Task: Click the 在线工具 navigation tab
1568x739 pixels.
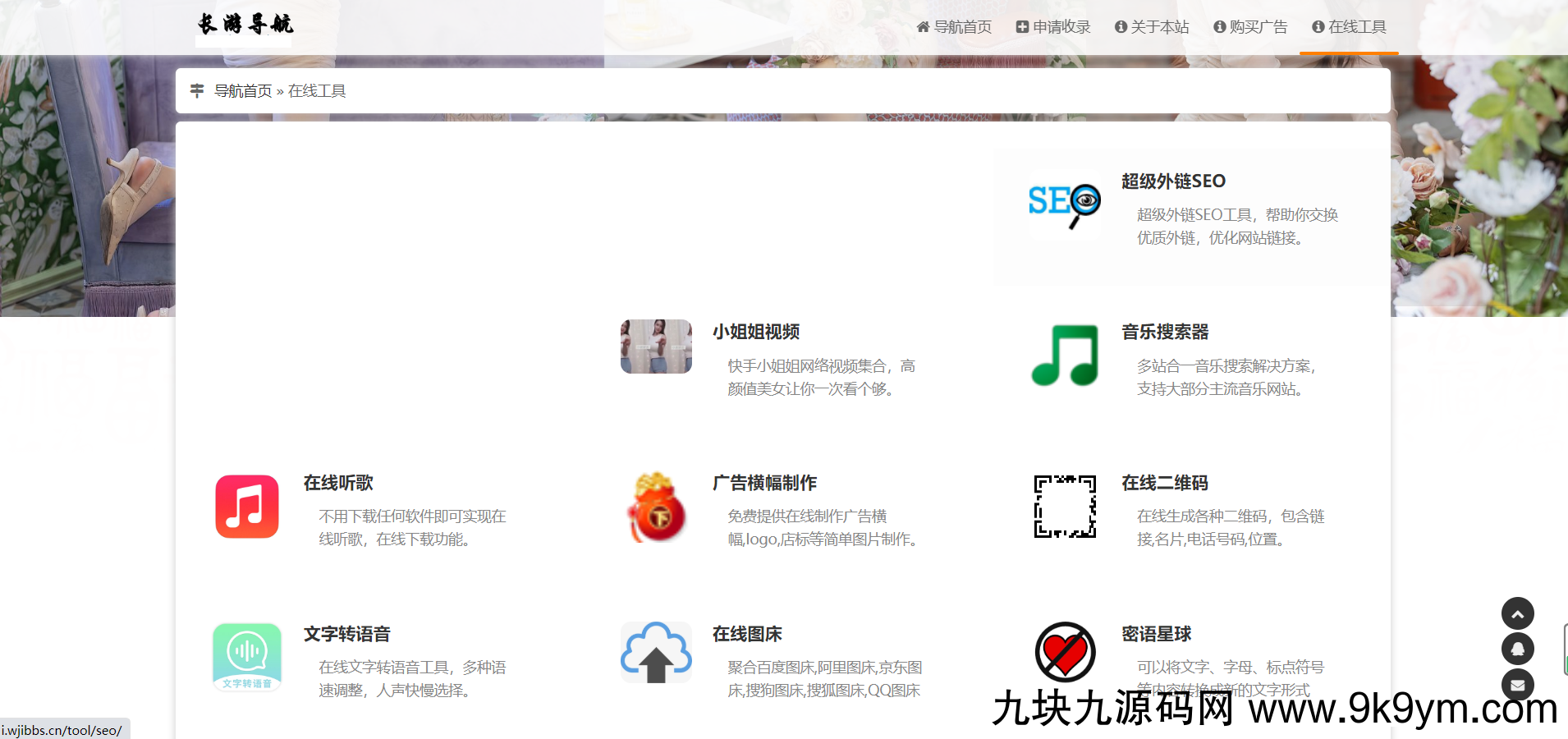Action: pos(1349,27)
